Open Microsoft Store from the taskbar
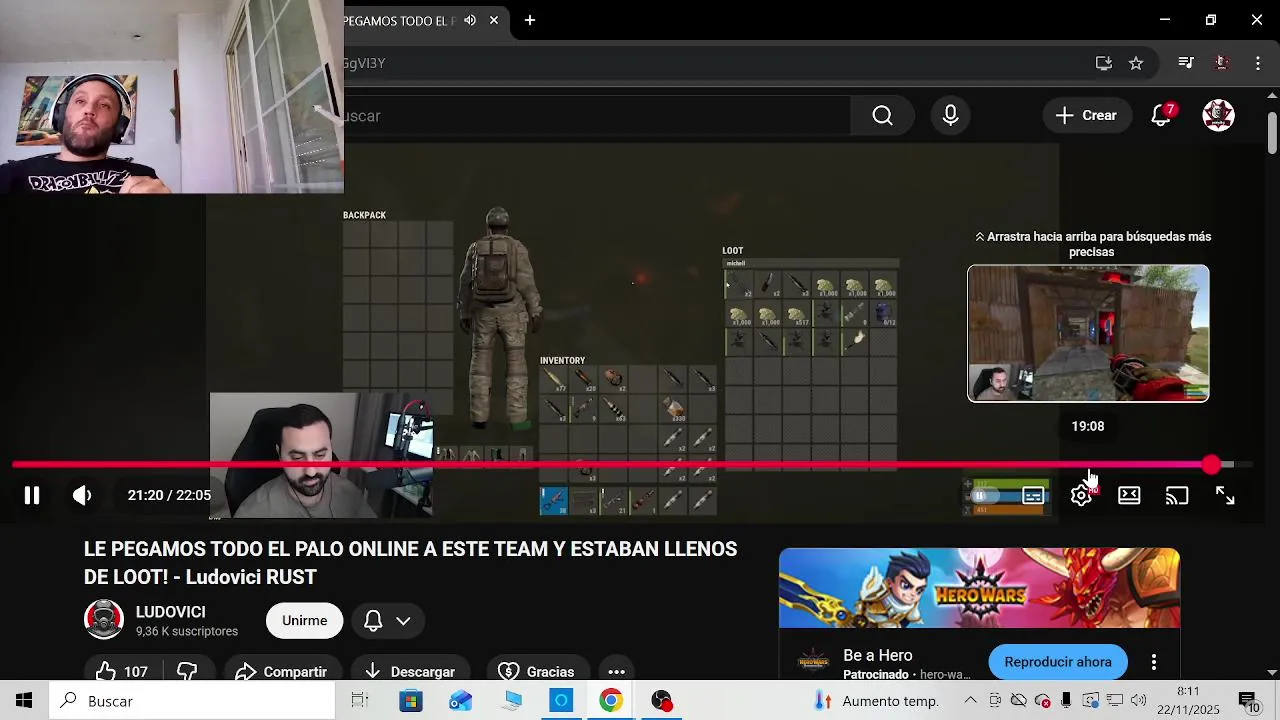This screenshot has width=1280, height=720. coord(411,701)
